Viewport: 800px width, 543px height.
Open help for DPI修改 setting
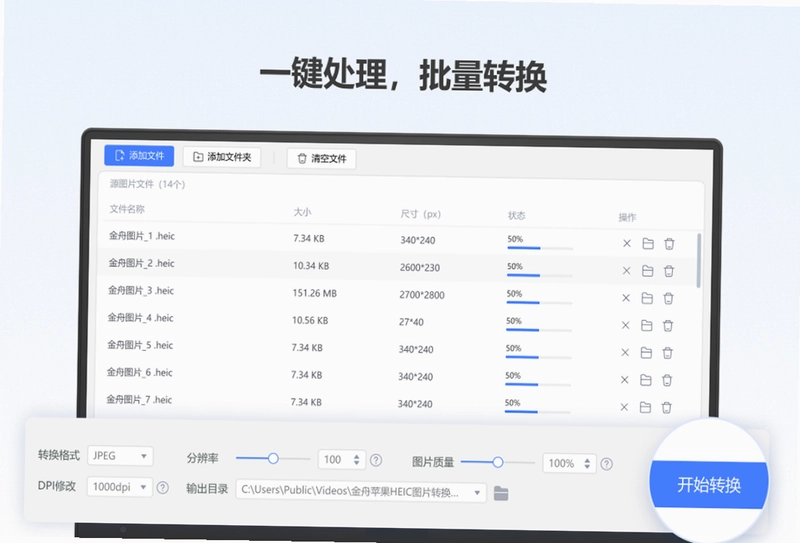click(x=163, y=487)
